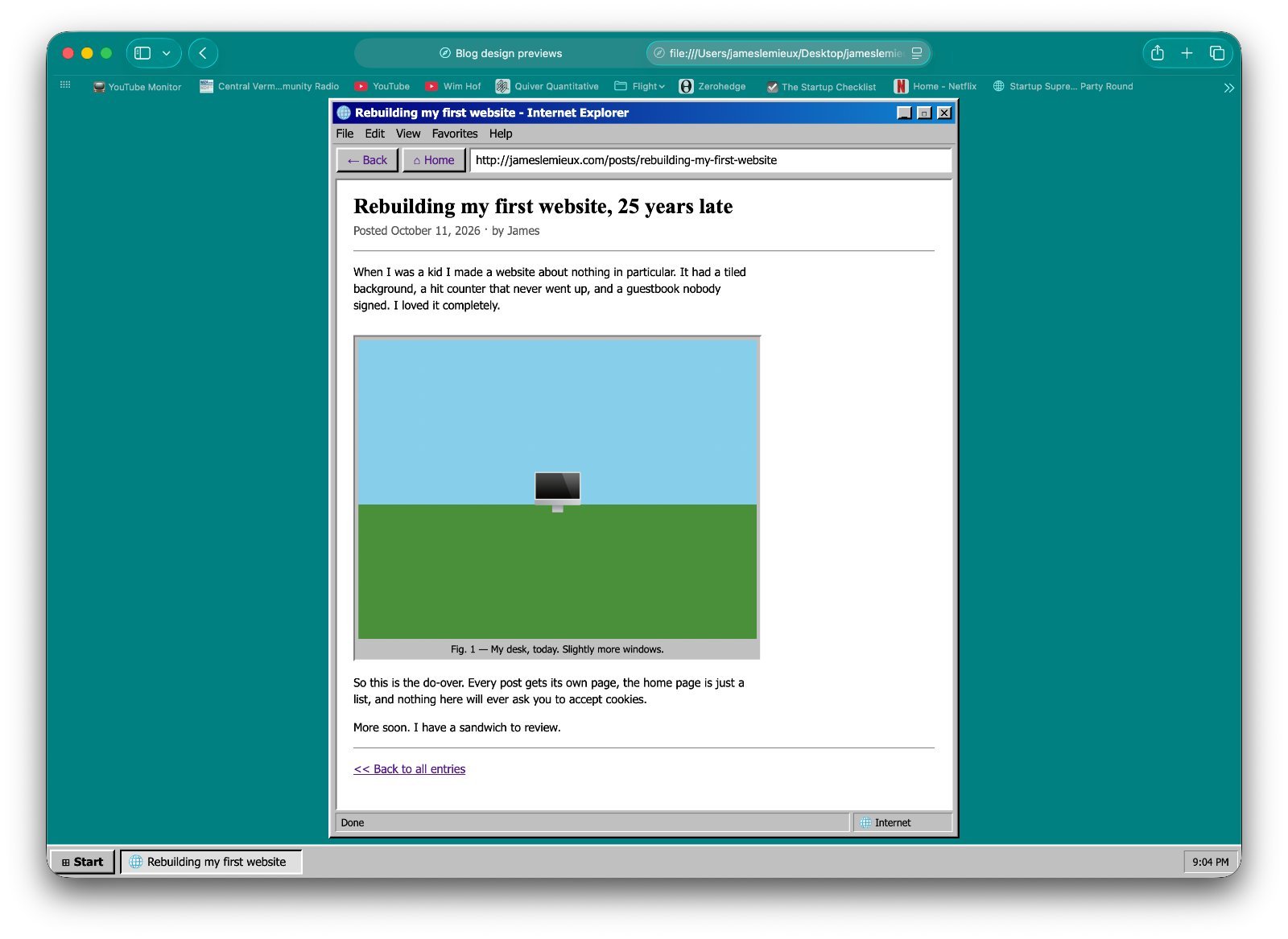Viewport: 1288px width, 939px height.
Task: Click the red close button of Safari
Action: click(x=68, y=53)
